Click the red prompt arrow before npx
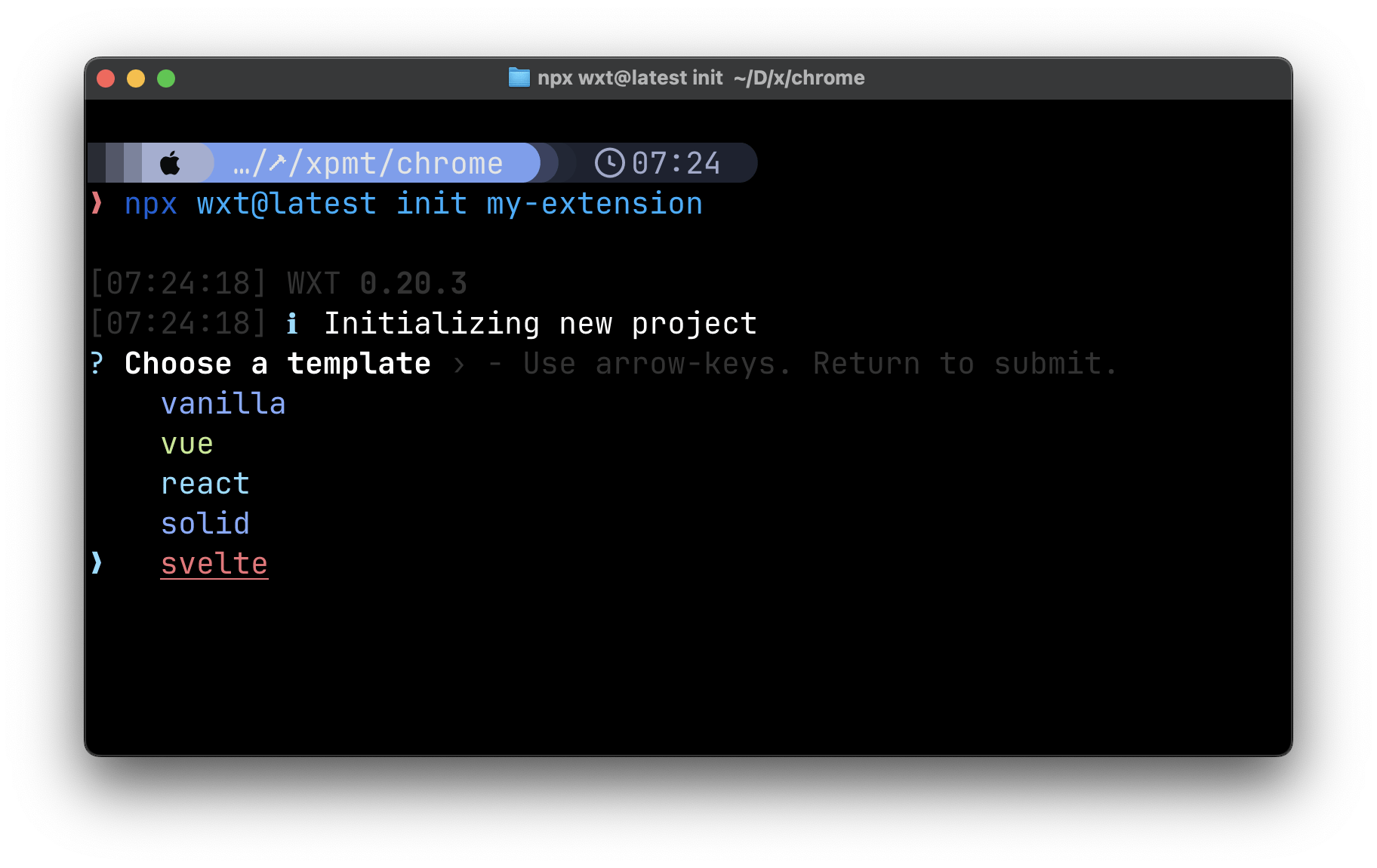Image resolution: width=1377 pixels, height=868 pixels. (97, 203)
